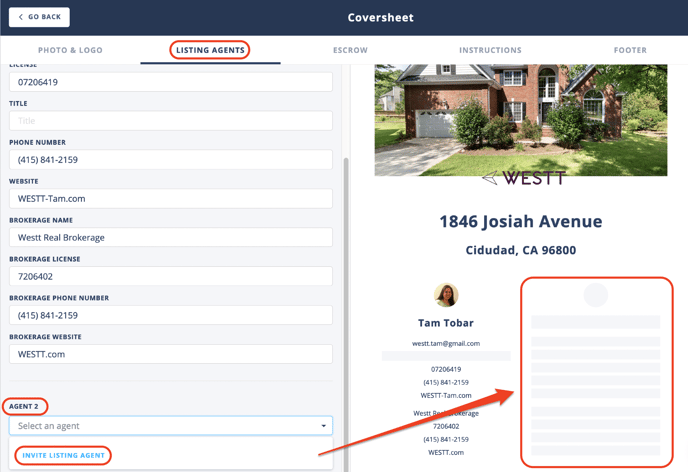Click the Website field WESTT-Tam.com
Screen dimensions: 688x472
(171, 199)
